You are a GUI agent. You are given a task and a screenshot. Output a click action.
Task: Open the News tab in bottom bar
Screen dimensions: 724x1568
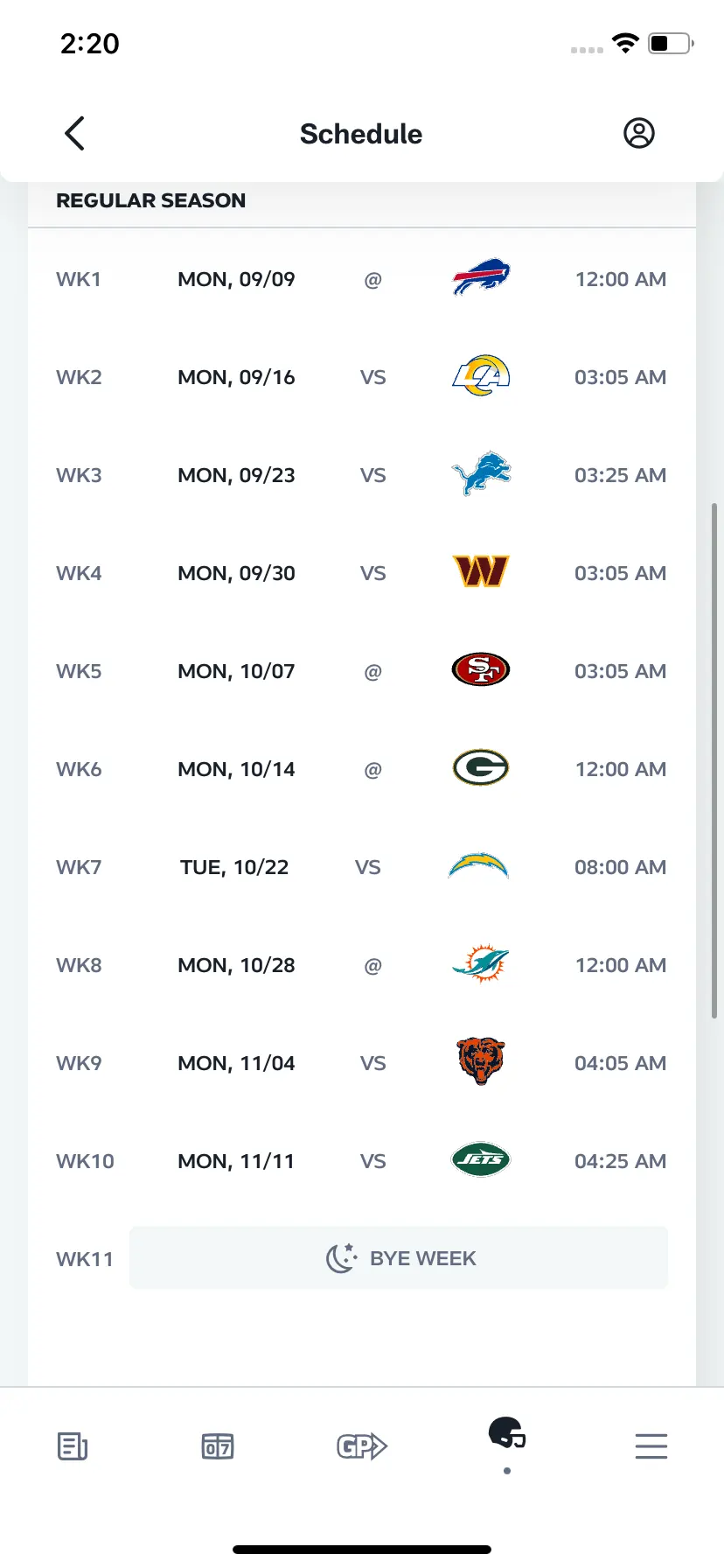(x=73, y=1446)
